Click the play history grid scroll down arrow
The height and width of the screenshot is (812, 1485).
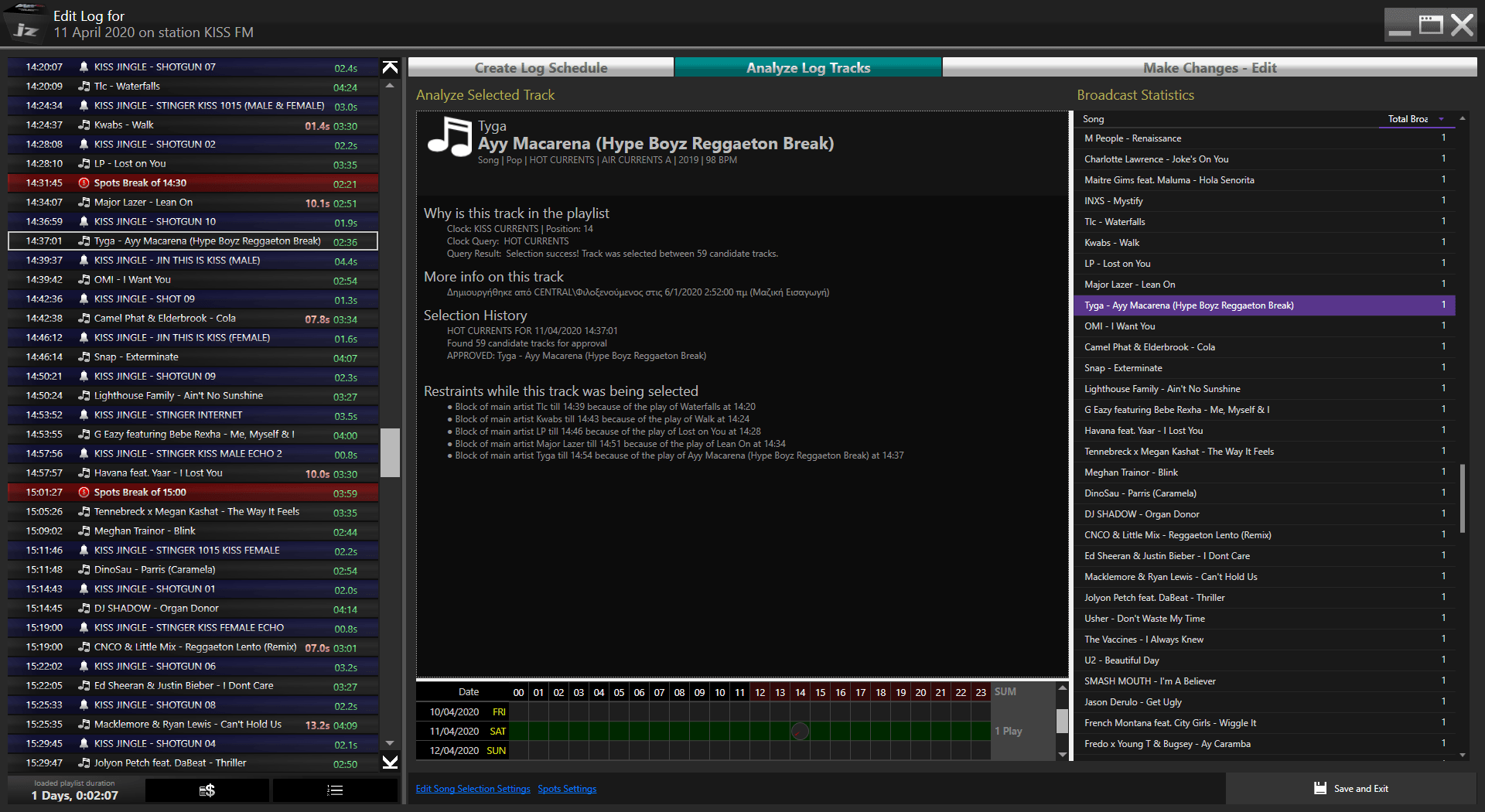pos(1063,754)
